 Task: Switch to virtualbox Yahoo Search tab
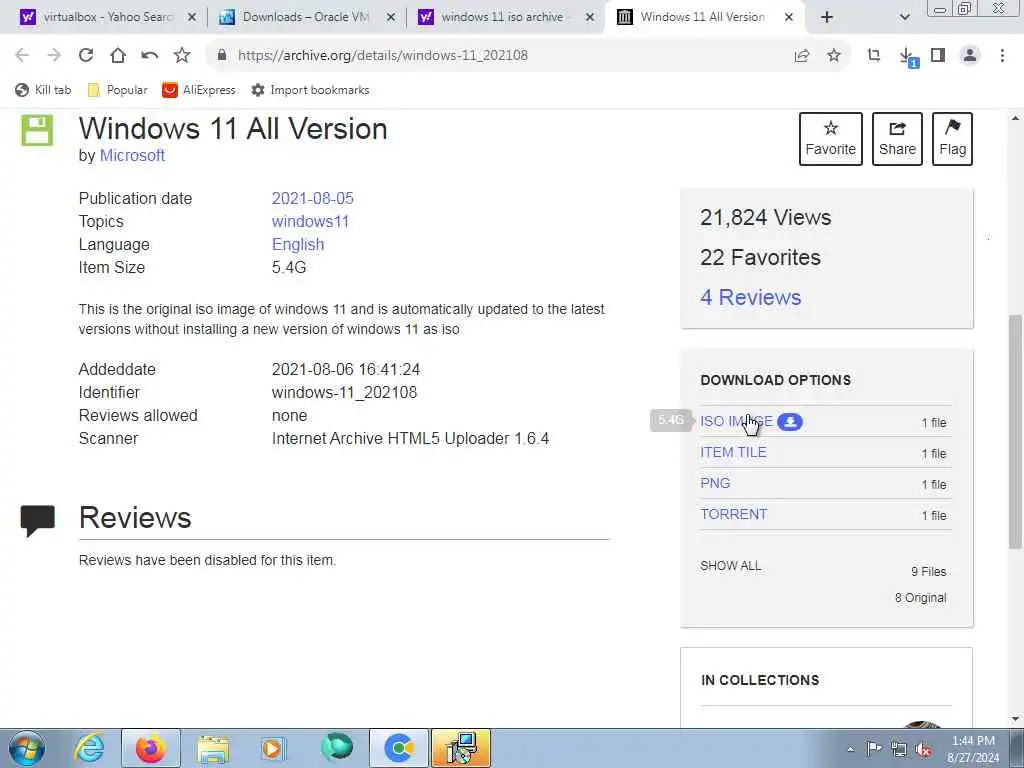click(107, 17)
